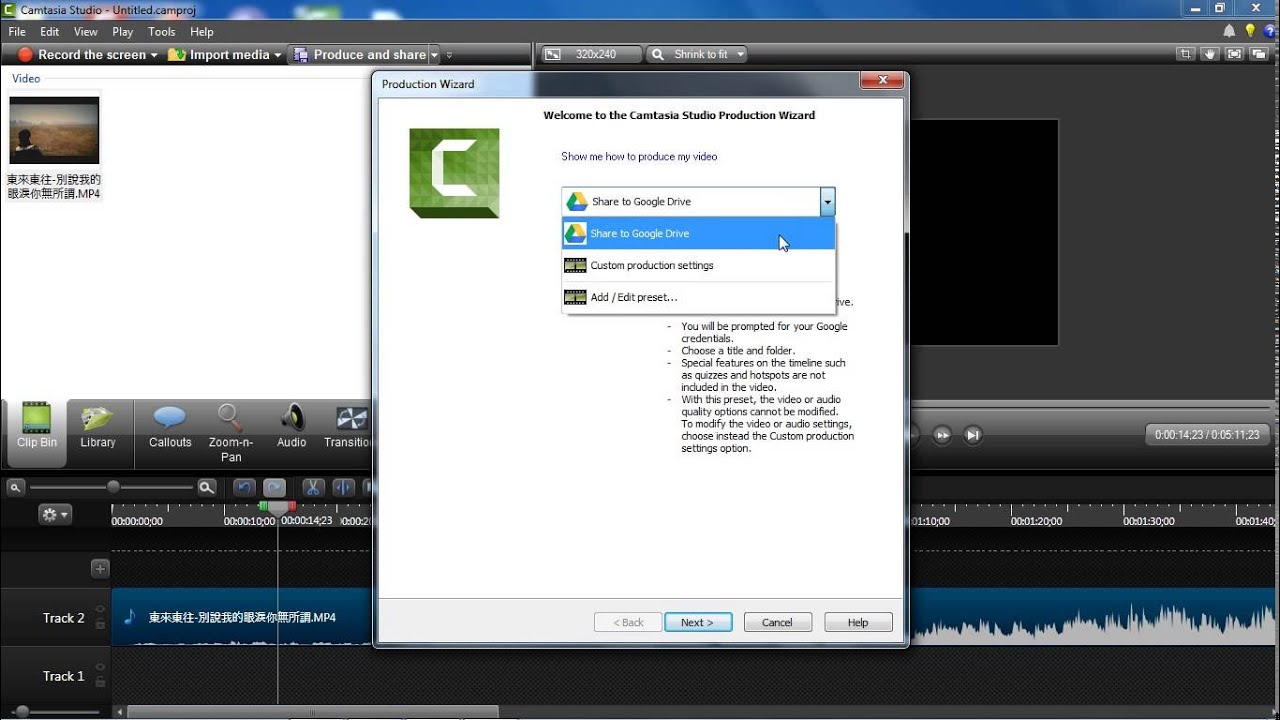Image resolution: width=1280 pixels, height=720 pixels.
Task: Click the fast-forward playback button
Action: click(942, 435)
